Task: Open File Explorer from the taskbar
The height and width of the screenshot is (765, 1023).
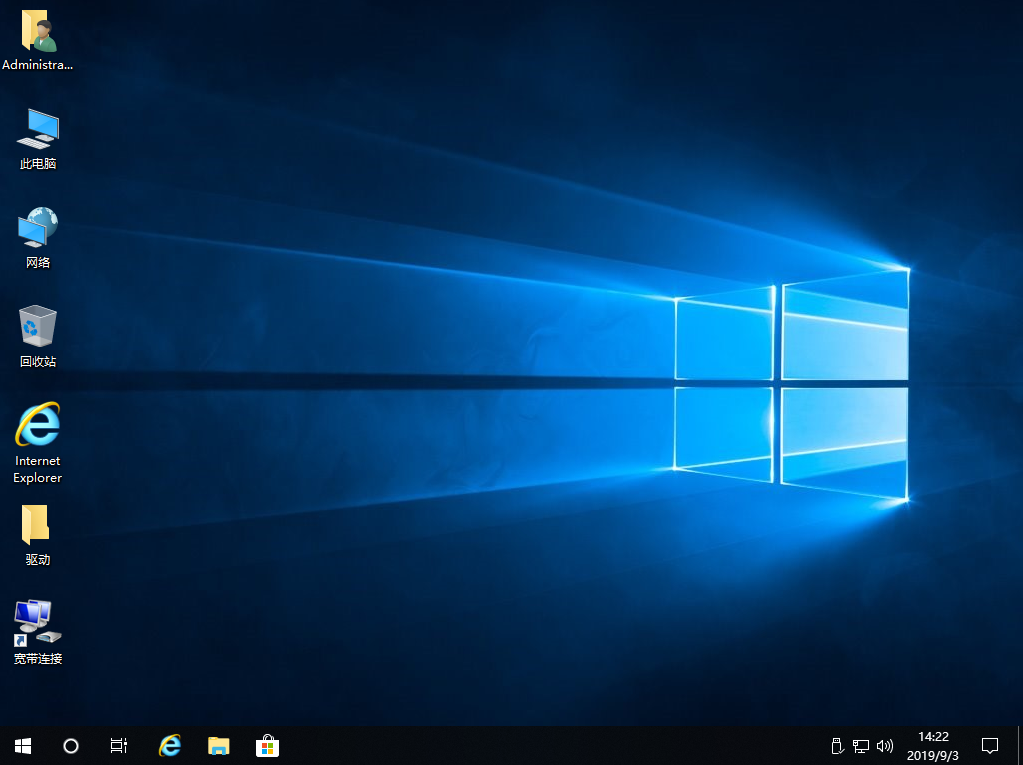Action: coord(218,745)
